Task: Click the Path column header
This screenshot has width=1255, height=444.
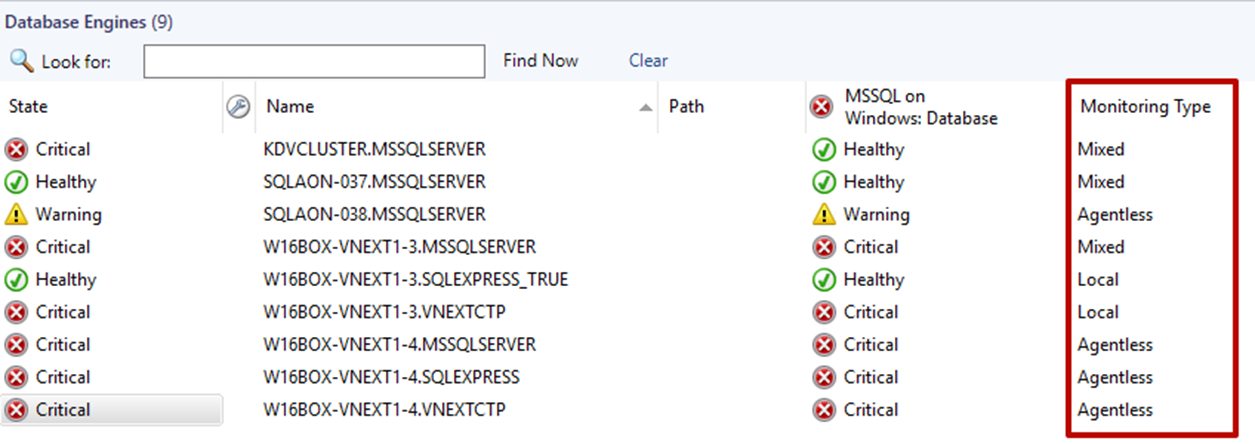Action: click(x=686, y=106)
